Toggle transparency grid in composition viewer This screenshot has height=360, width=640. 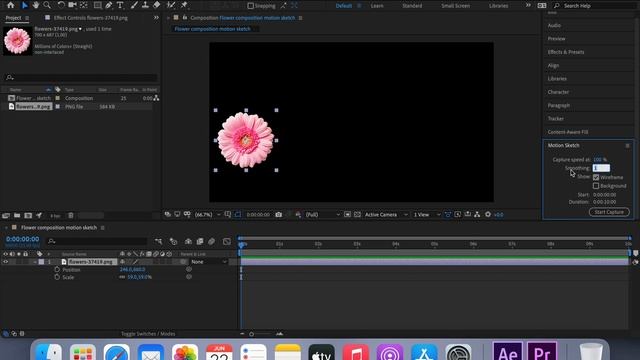click(x=357, y=214)
